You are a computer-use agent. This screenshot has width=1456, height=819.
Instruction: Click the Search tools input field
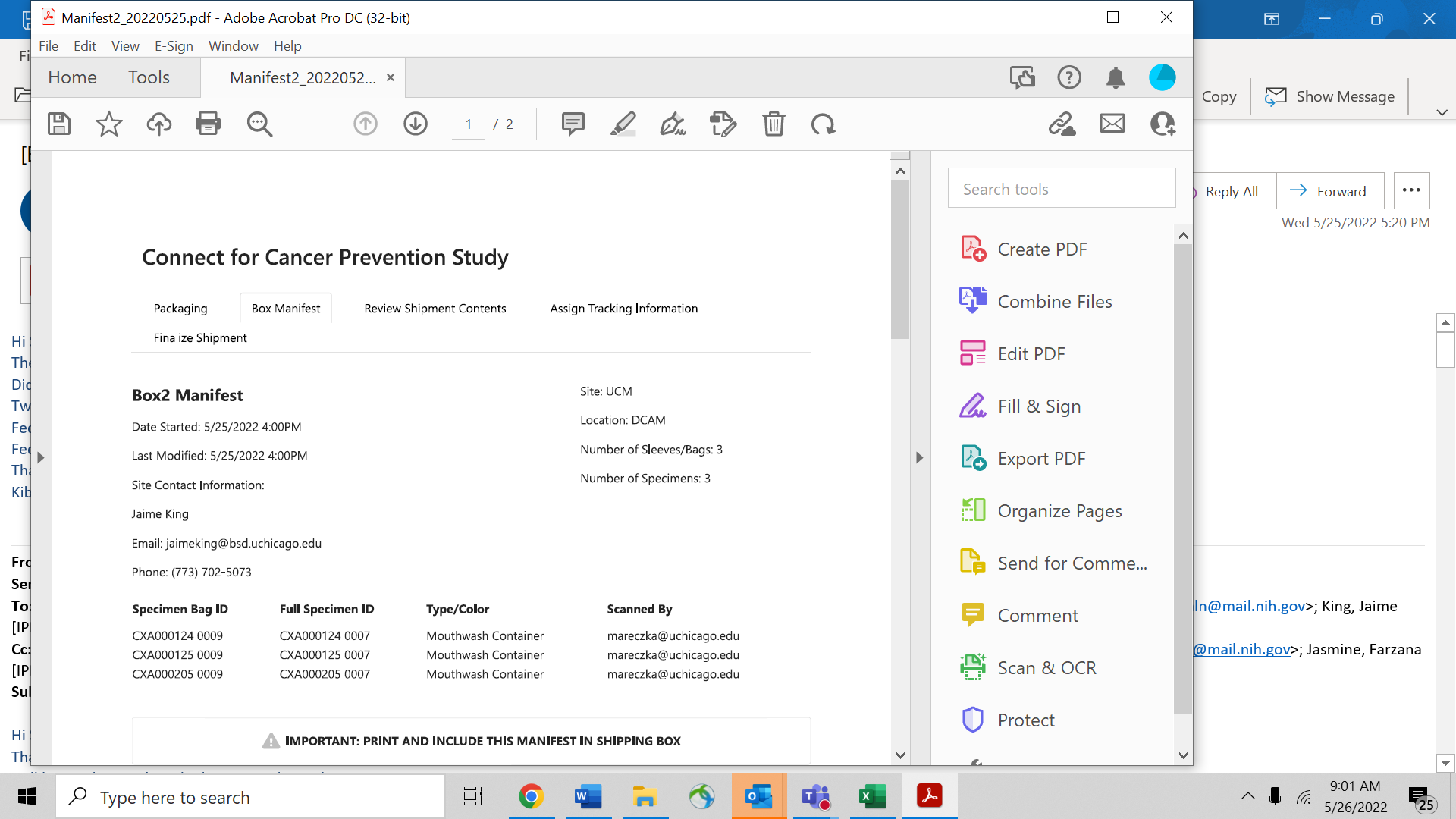[x=1061, y=189]
